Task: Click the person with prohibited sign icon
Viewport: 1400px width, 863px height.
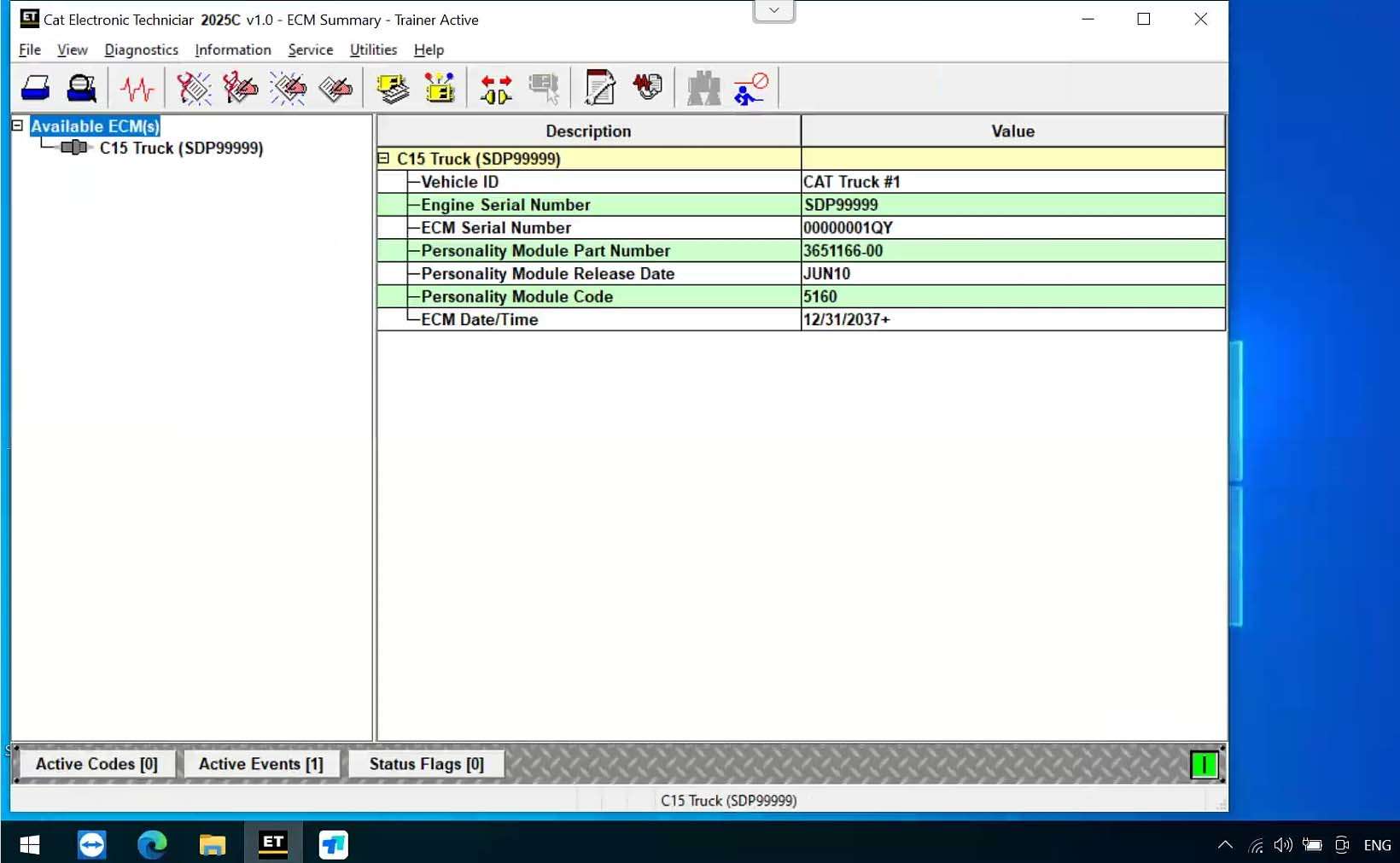Action: tap(750, 88)
